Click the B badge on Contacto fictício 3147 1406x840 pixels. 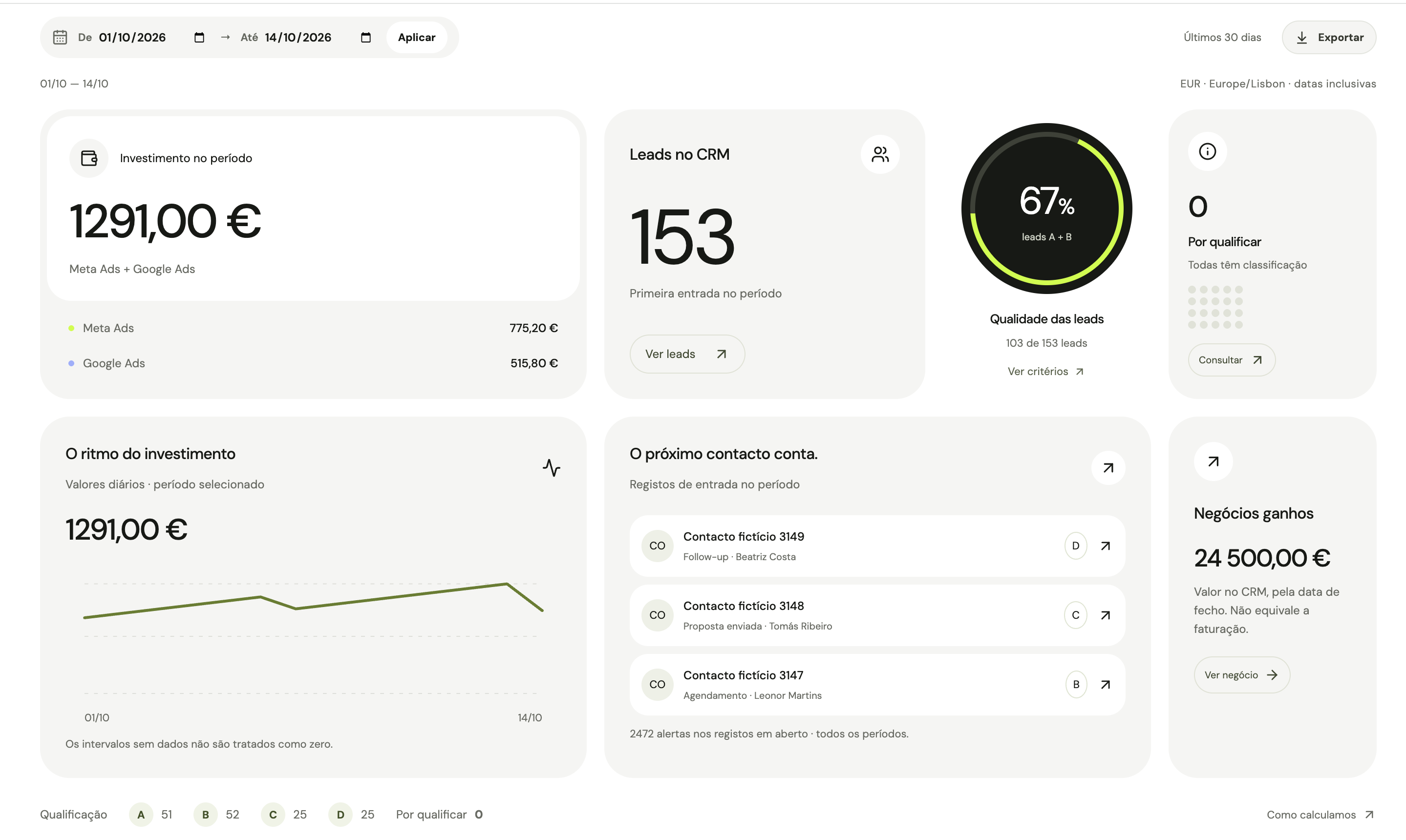(1076, 685)
